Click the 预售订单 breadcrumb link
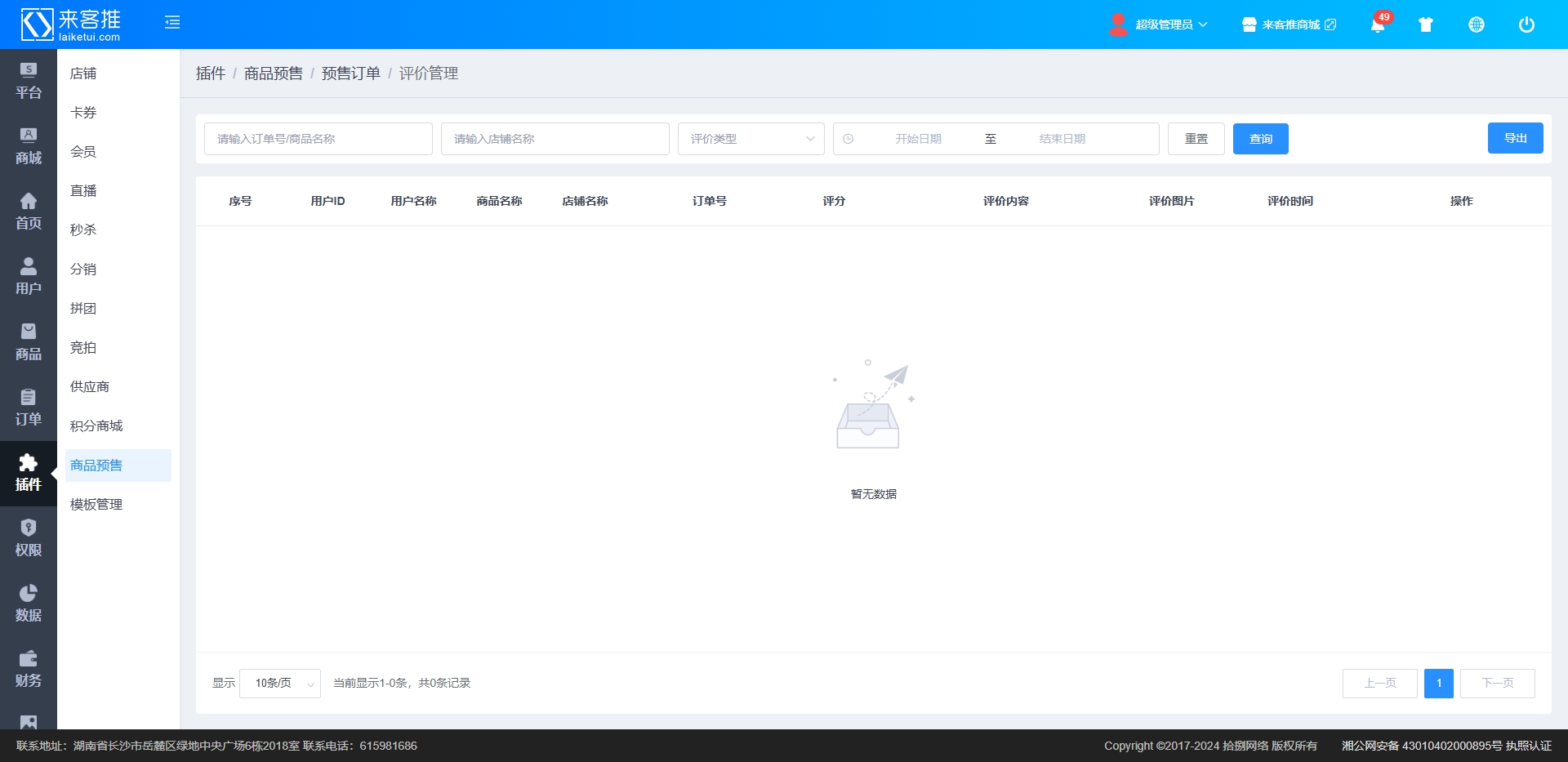This screenshot has width=1568, height=762. pyautogui.click(x=351, y=74)
